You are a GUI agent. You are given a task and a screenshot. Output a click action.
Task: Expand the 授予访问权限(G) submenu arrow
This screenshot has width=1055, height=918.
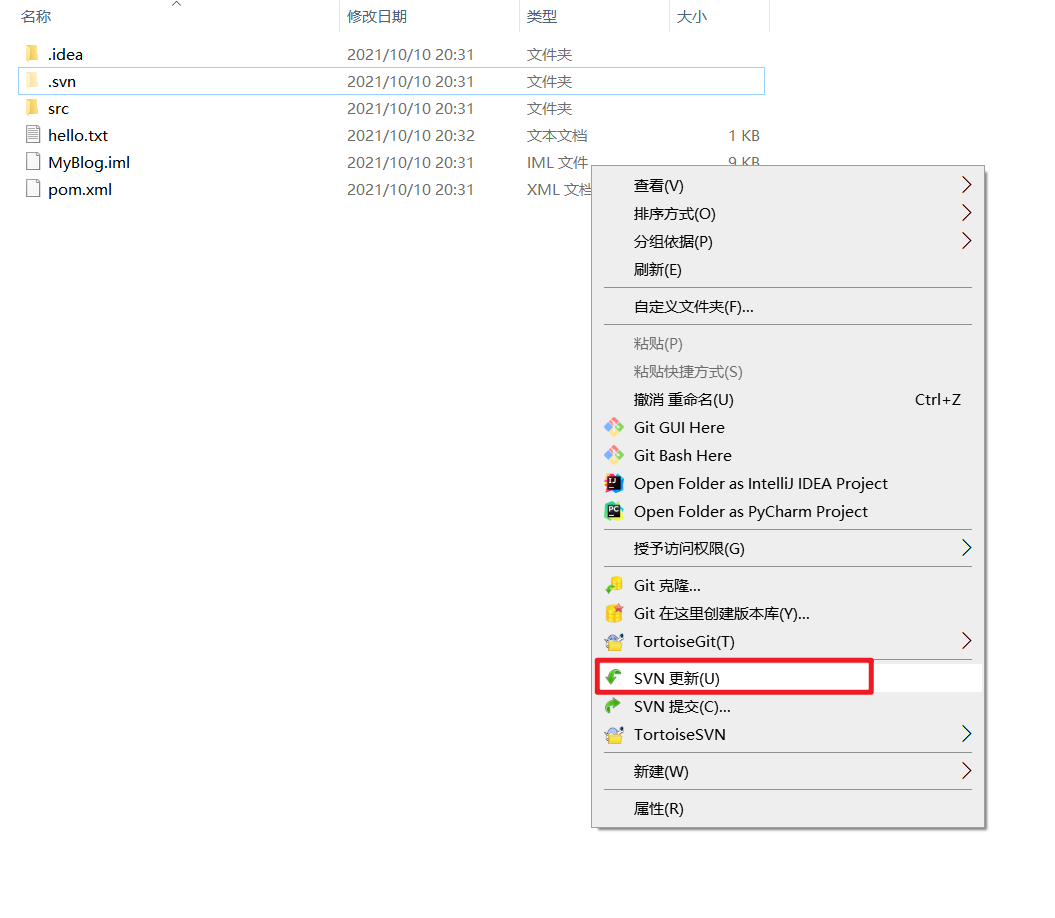coord(966,548)
